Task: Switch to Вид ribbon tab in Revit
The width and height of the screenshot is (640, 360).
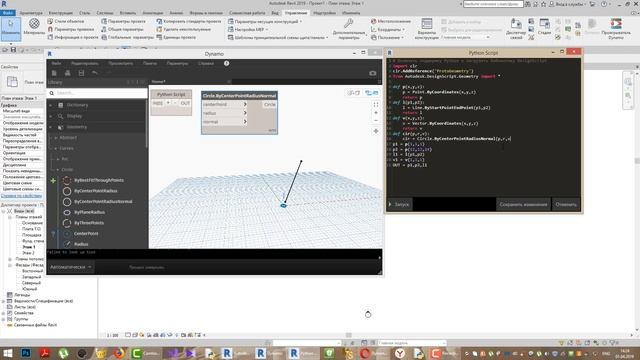Action: 275,13
